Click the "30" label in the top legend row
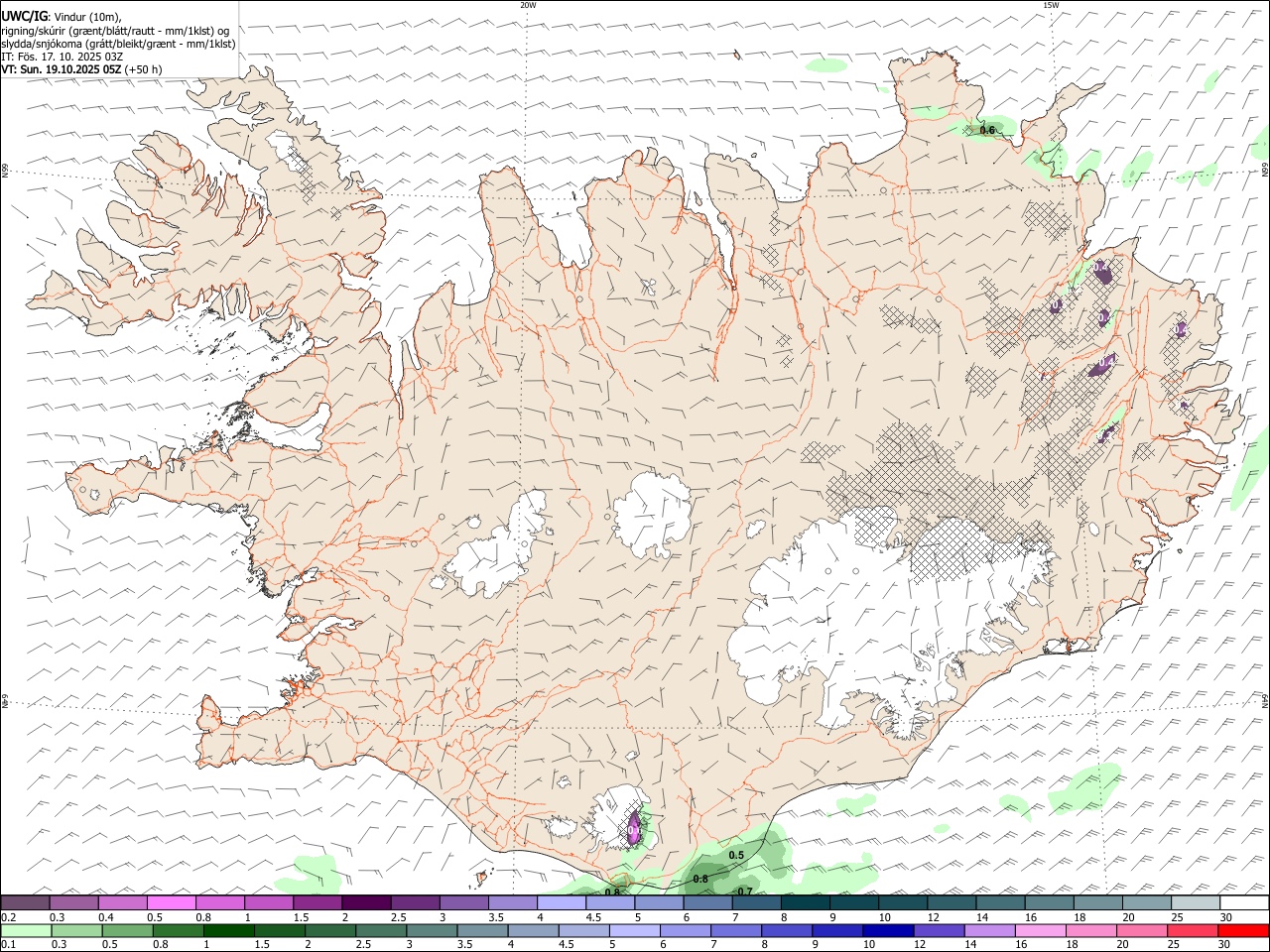 [x=1225, y=917]
